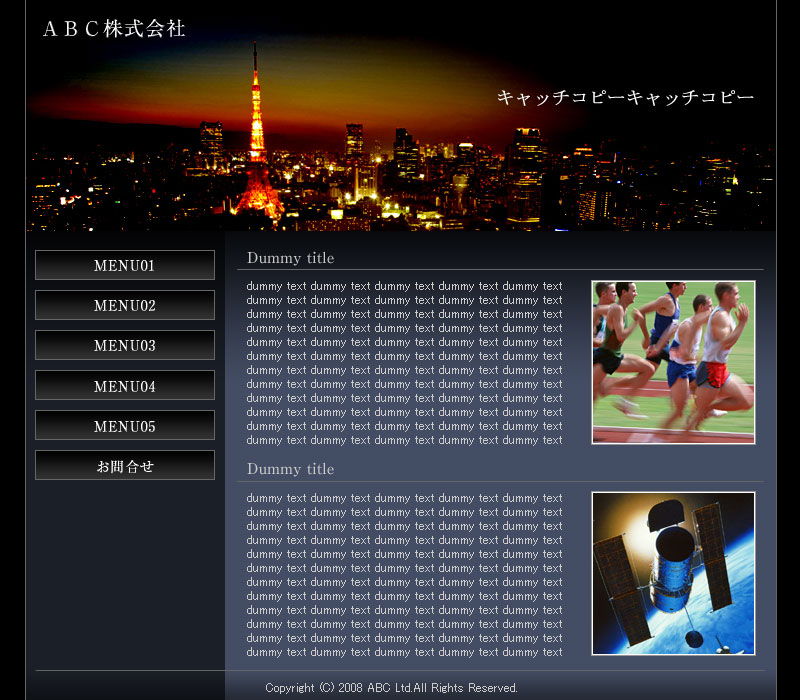800x700 pixels.
Task: Click the space telescope image thumbnail
Action: [x=673, y=573]
